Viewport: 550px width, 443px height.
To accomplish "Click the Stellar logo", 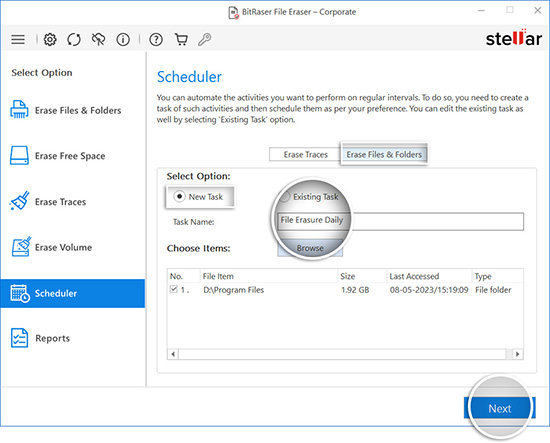I will (x=514, y=38).
